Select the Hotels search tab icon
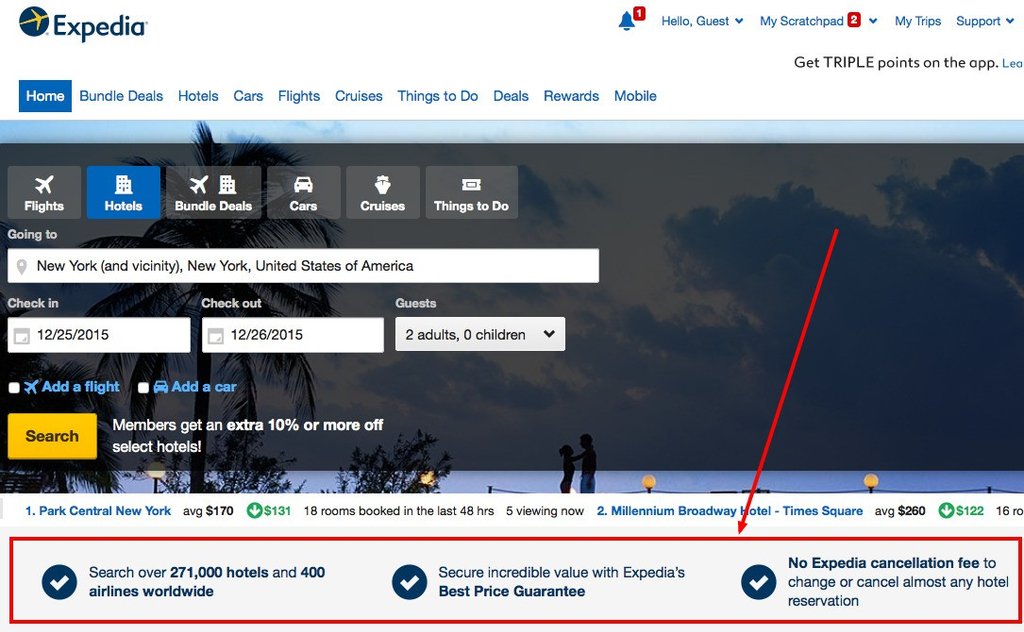The height and width of the screenshot is (632, 1024). click(123, 186)
